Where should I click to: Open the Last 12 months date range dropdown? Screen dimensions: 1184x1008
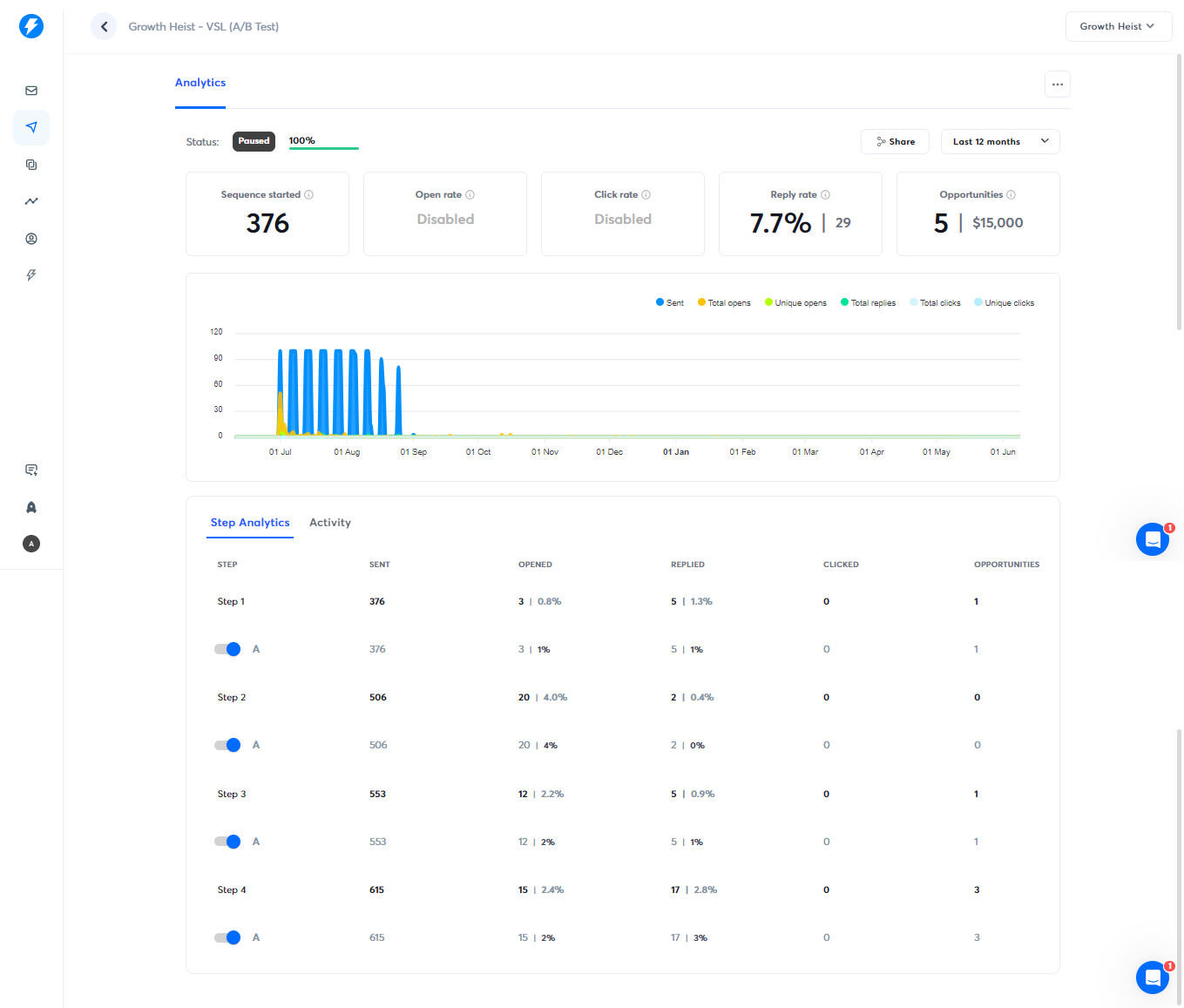pos(1000,141)
